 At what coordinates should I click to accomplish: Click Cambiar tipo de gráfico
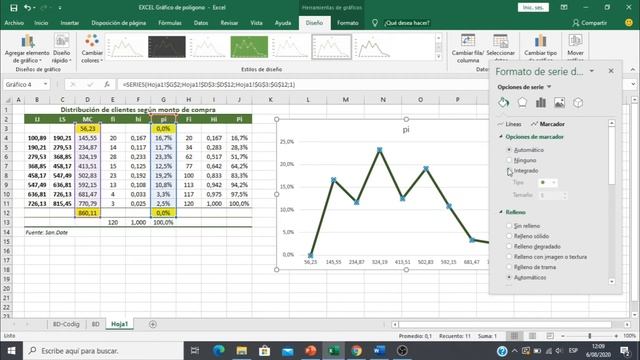(x=540, y=47)
